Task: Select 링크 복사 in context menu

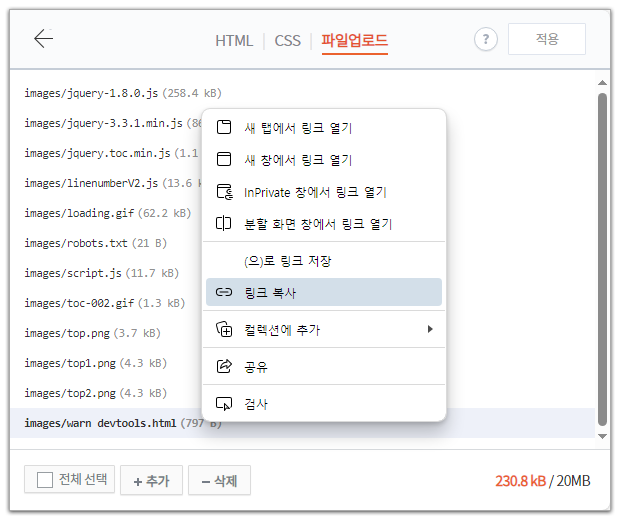Action: tap(323, 292)
